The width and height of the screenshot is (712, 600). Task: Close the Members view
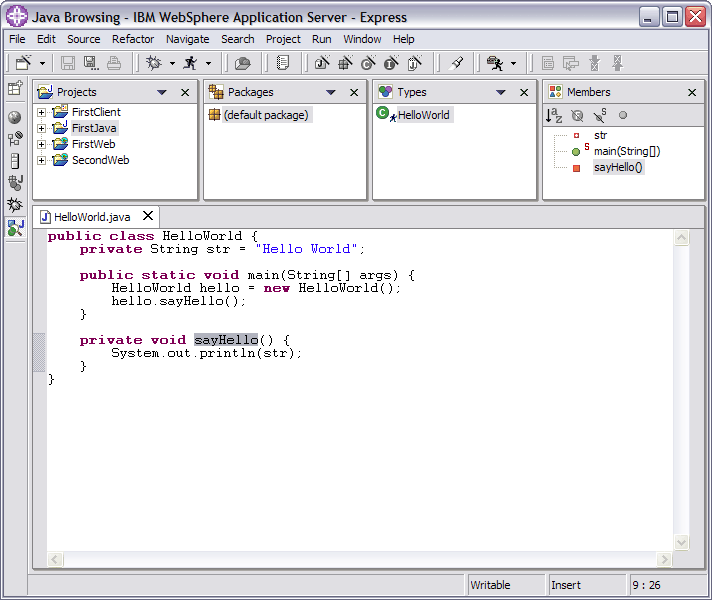692,93
